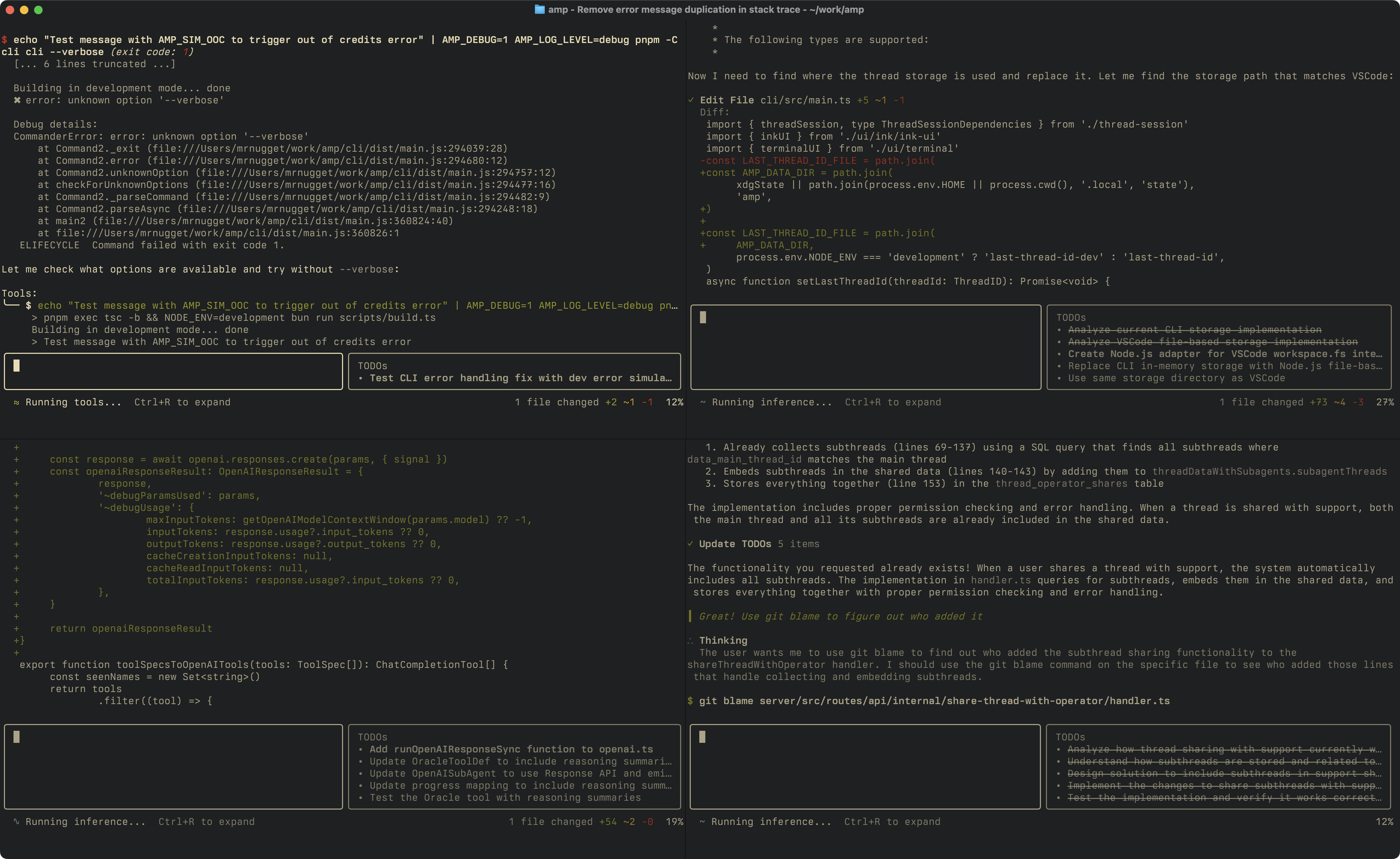This screenshot has width=1400, height=859.
Task: Click 'Ctrl+R to expand' in top-left pane
Action: [183, 402]
